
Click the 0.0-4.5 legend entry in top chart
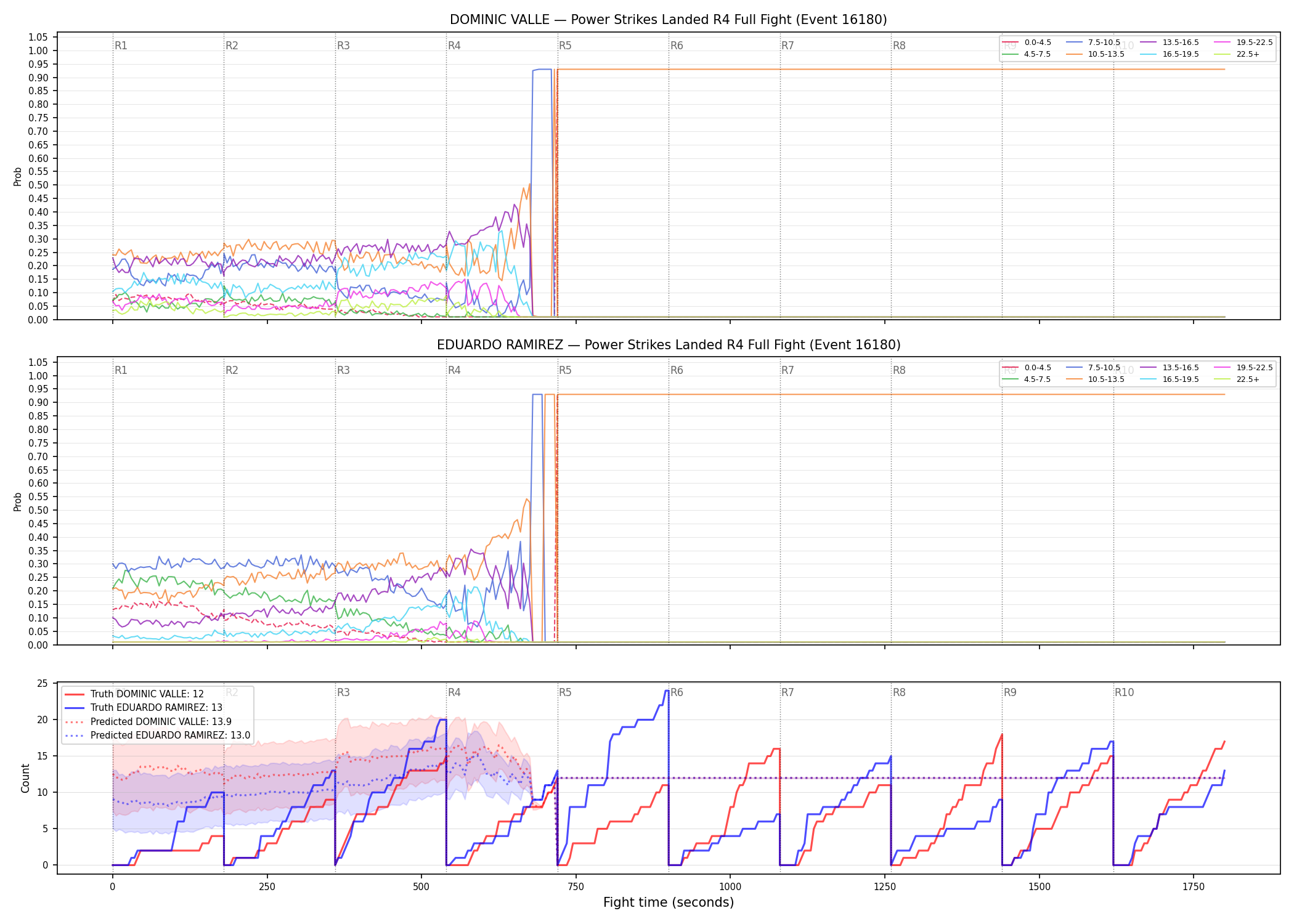tap(1027, 43)
